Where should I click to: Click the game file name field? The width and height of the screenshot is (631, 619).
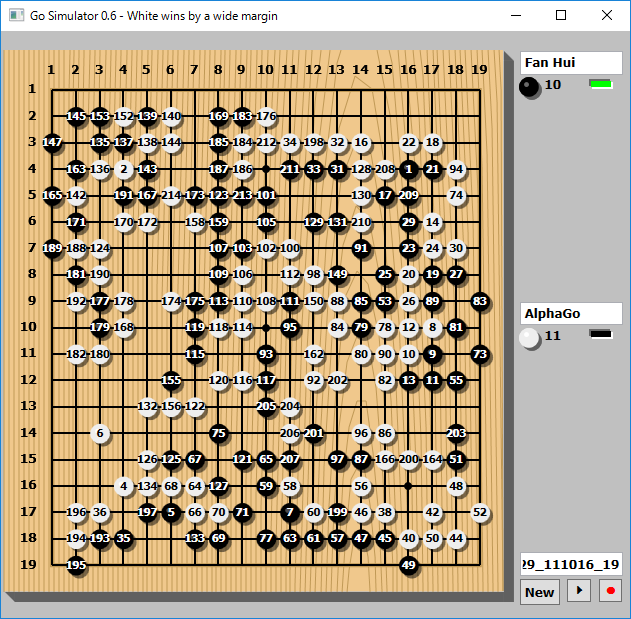point(571,564)
